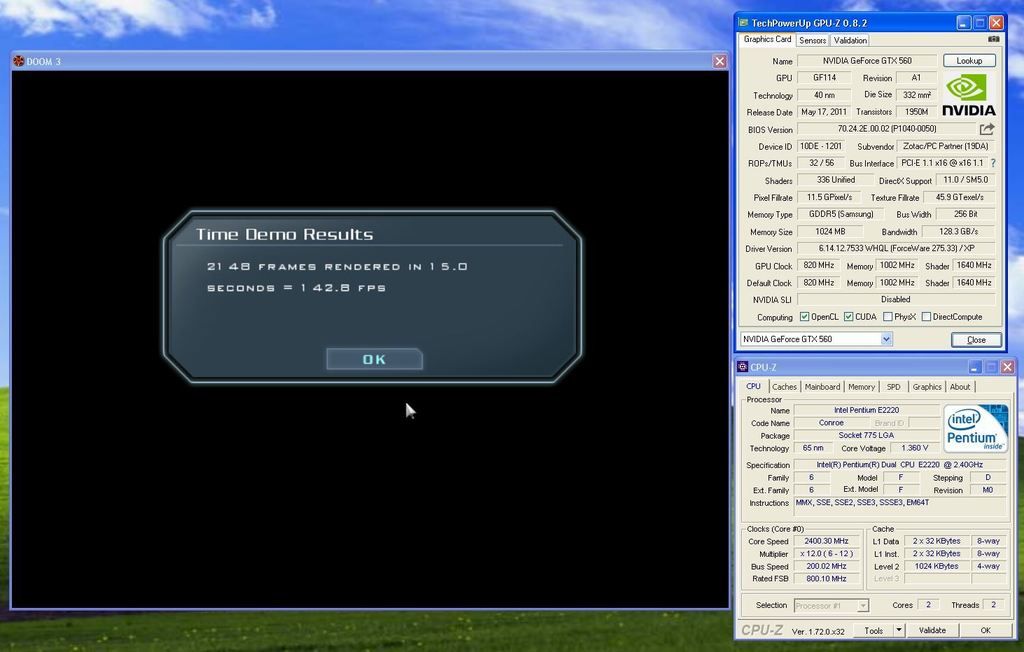Click the DirectX Support '11.0 / SM5.0' value
Screen dimensions: 1024x652
click(966, 180)
